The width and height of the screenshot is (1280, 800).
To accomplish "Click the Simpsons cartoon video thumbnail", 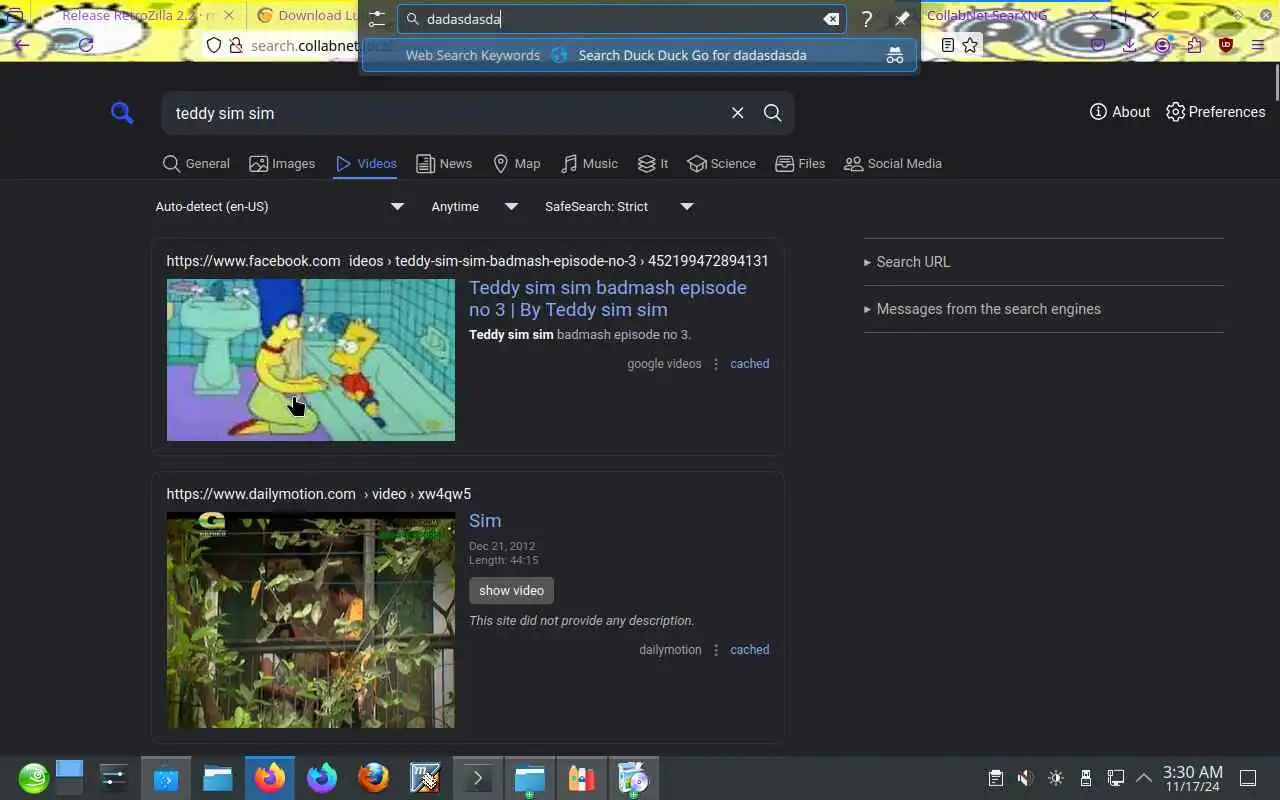I will (x=311, y=360).
